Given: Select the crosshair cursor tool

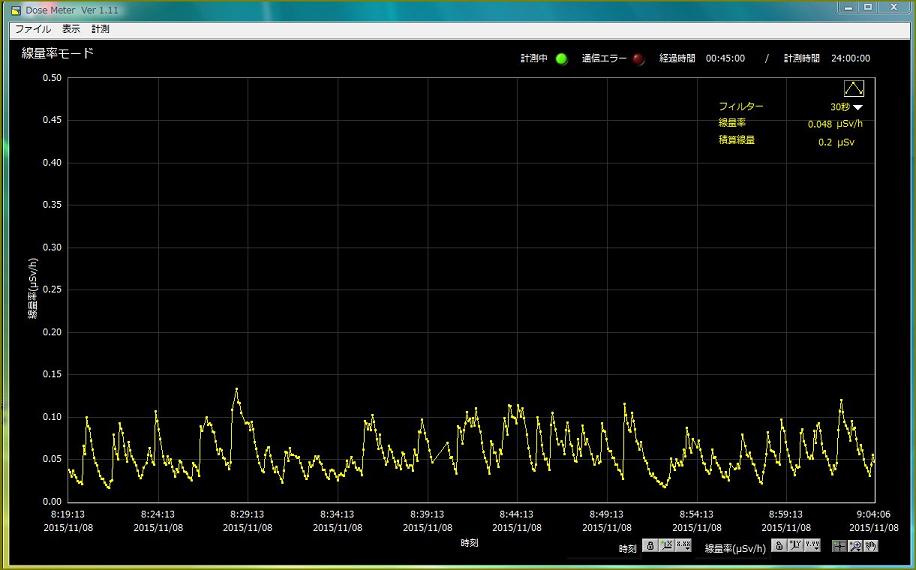Looking at the screenshot, I should [x=840, y=546].
